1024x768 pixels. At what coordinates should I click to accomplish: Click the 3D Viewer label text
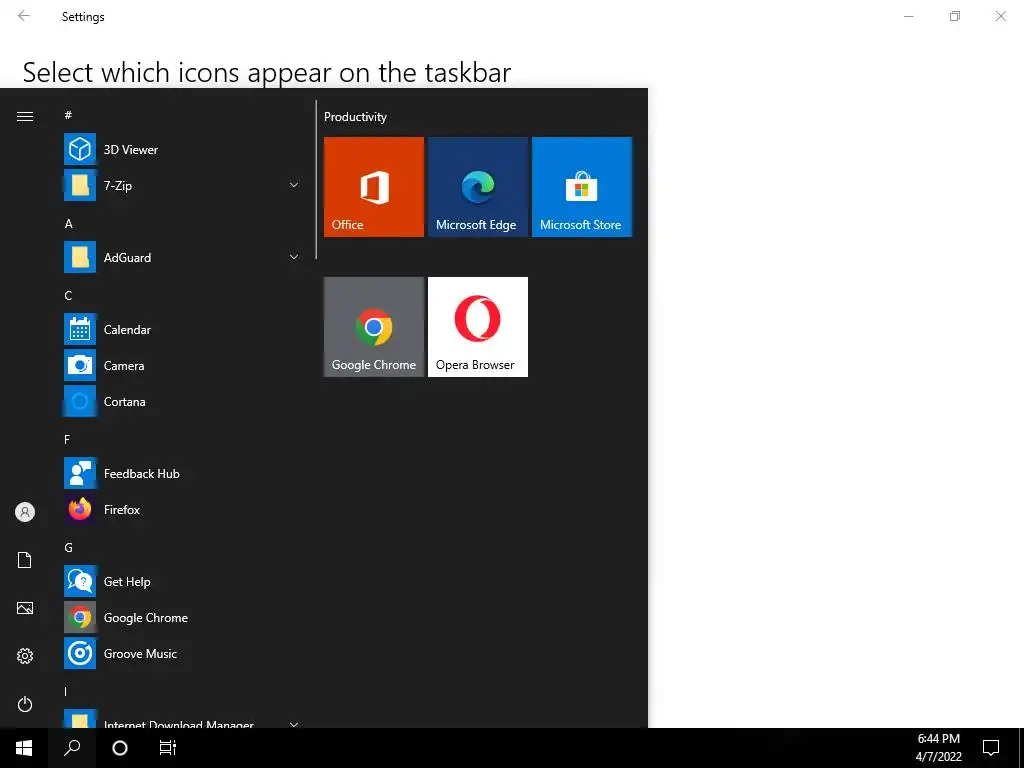click(x=131, y=150)
